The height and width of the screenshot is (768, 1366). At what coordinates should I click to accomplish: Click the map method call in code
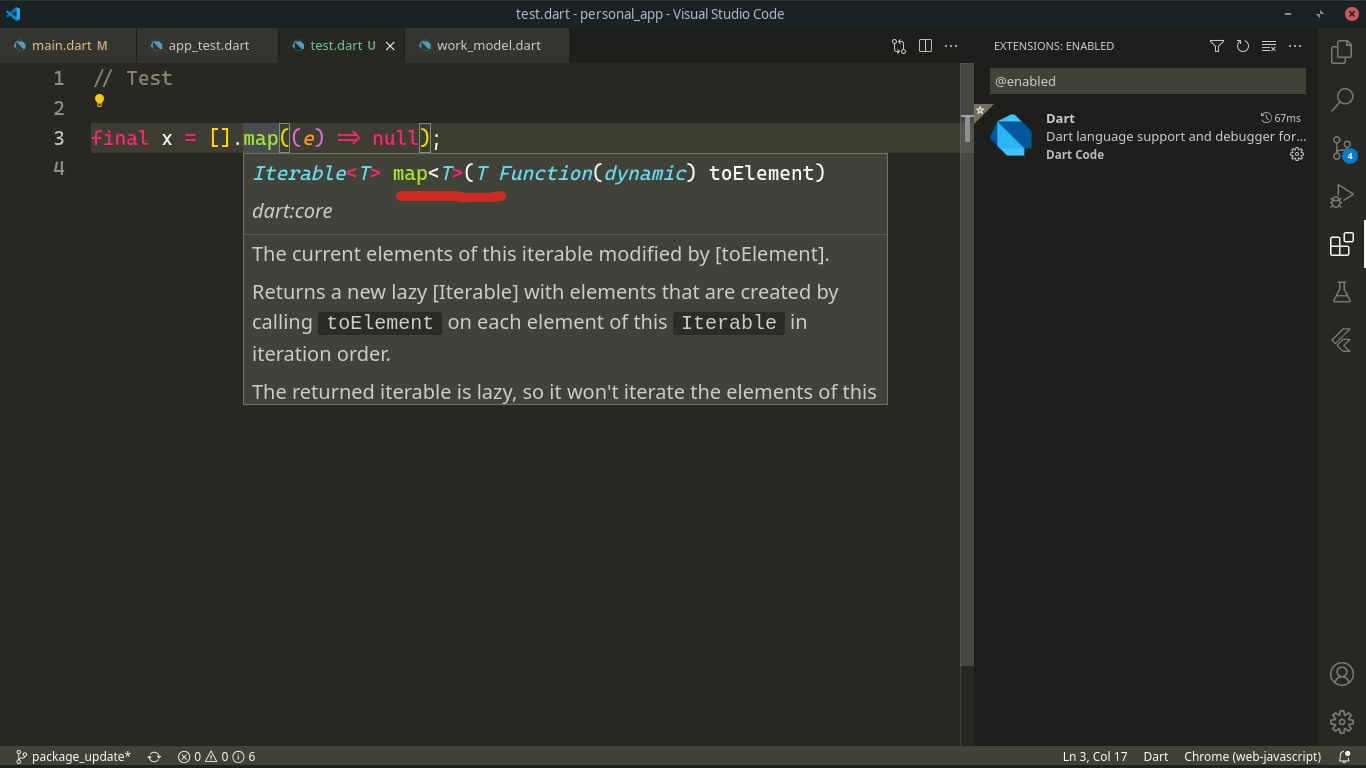(x=261, y=138)
